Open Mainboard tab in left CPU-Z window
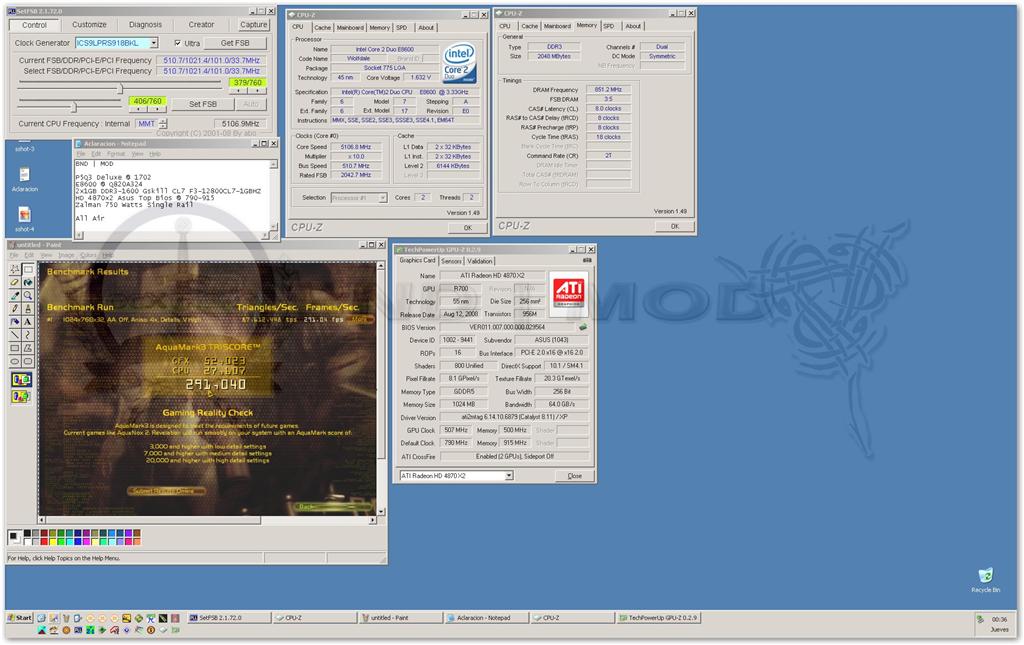The image size is (1024, 645). pos(350,27)
